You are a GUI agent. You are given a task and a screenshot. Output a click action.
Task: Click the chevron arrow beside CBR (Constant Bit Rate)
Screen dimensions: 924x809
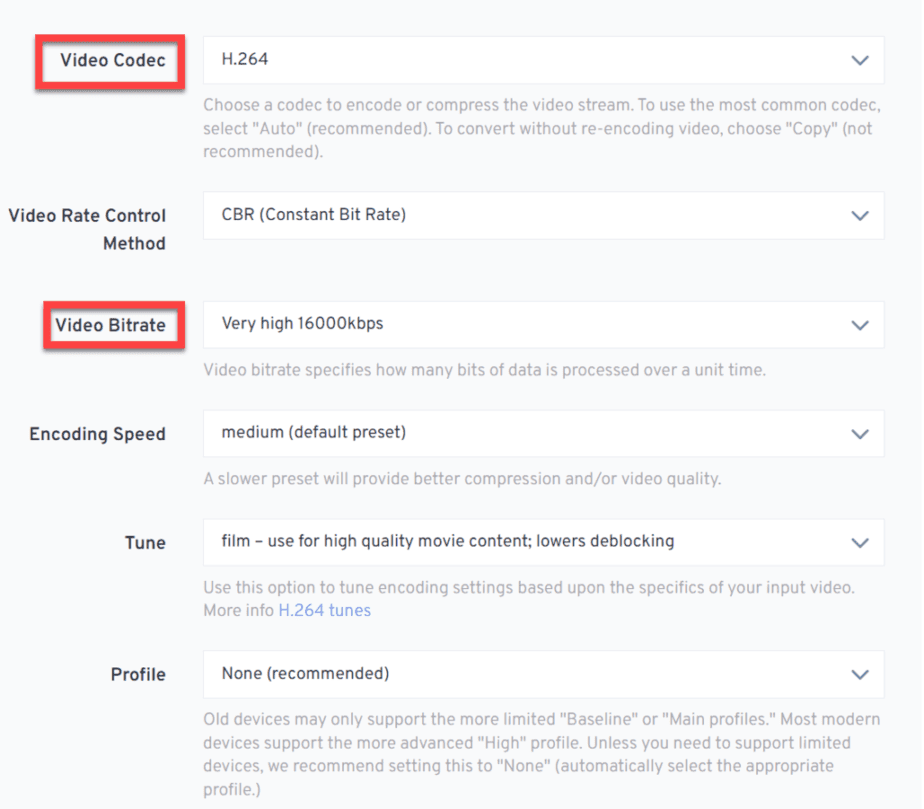click(x=860, y=216)
